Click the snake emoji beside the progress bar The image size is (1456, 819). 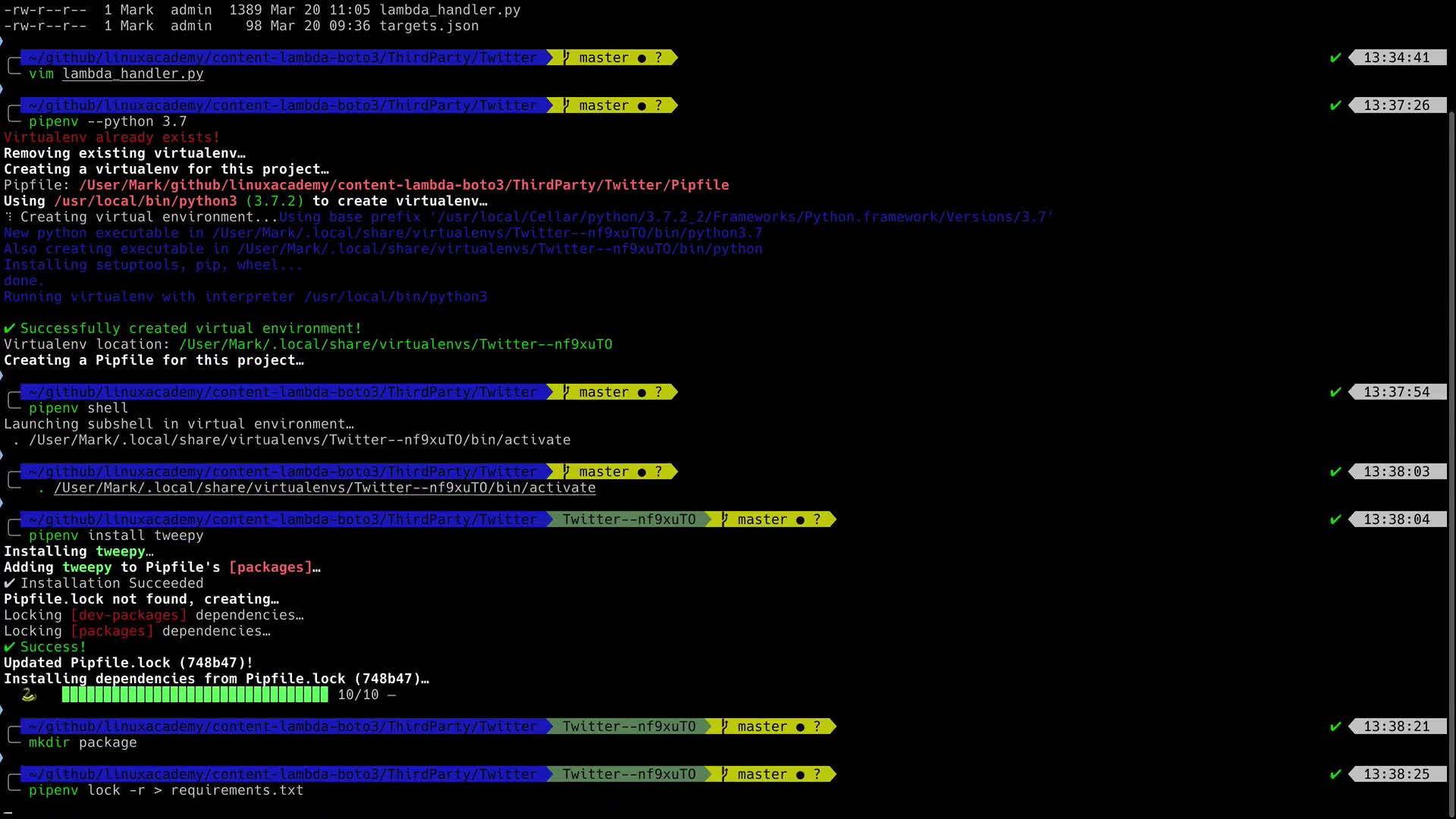pyautogui.click(x=29, y=695)
